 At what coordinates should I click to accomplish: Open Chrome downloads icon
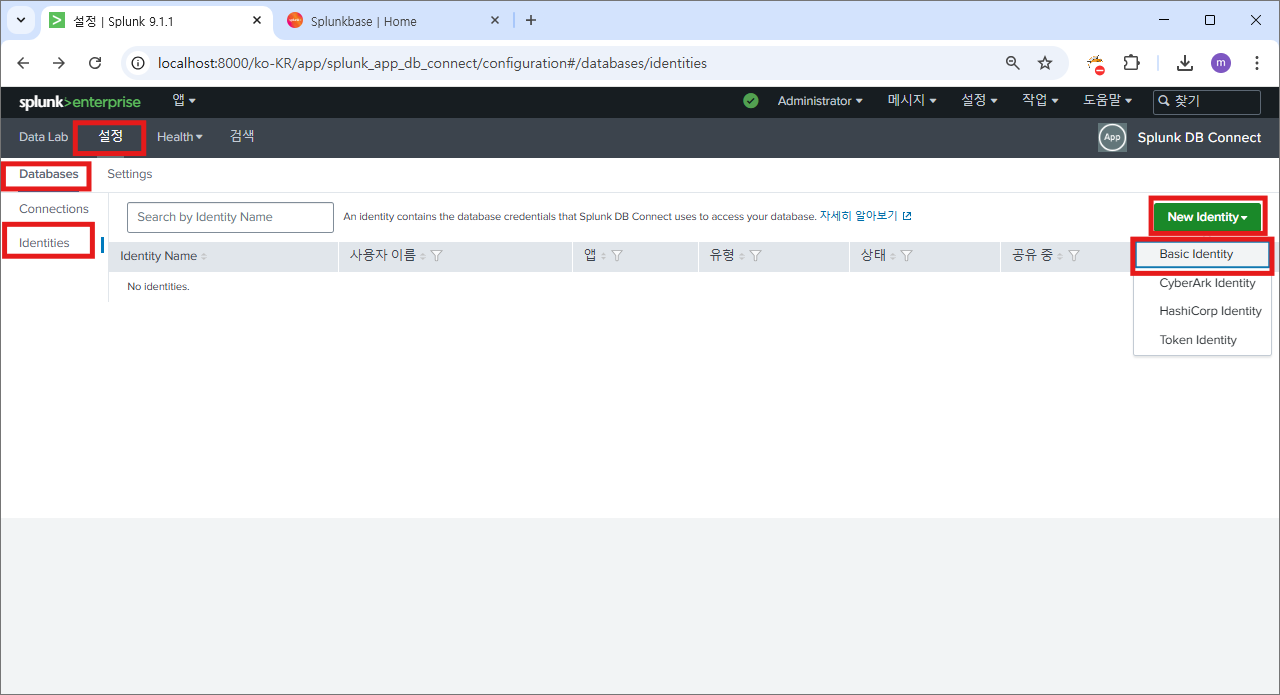coord(1185,63)
